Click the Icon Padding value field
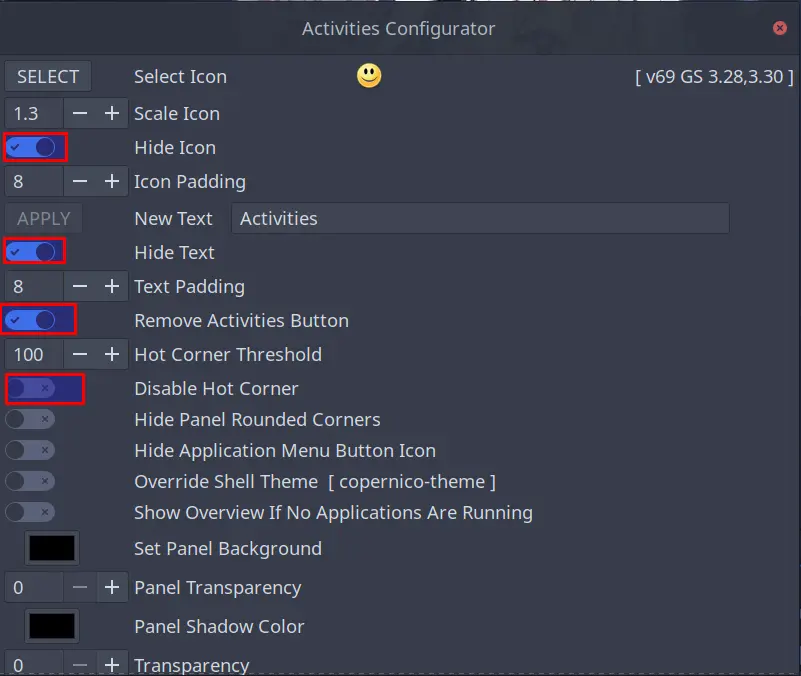The width and height of the screenshot is (801, 676). (34, 181)
